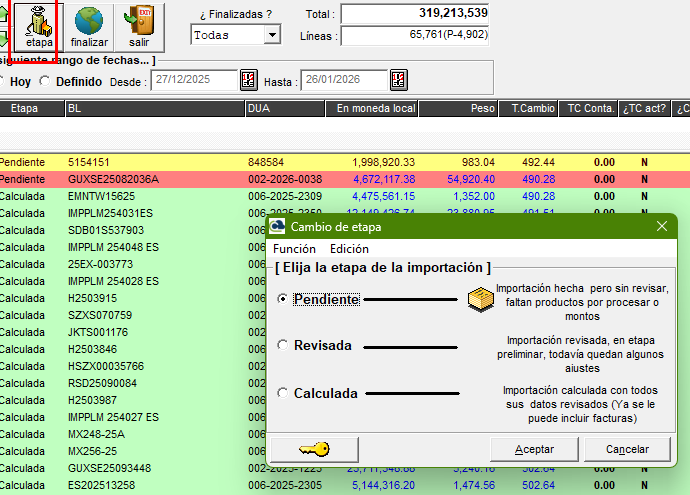This screenshot has width=690, height=495.
Task: Click the Desde date input field
Action: (194, 81)
